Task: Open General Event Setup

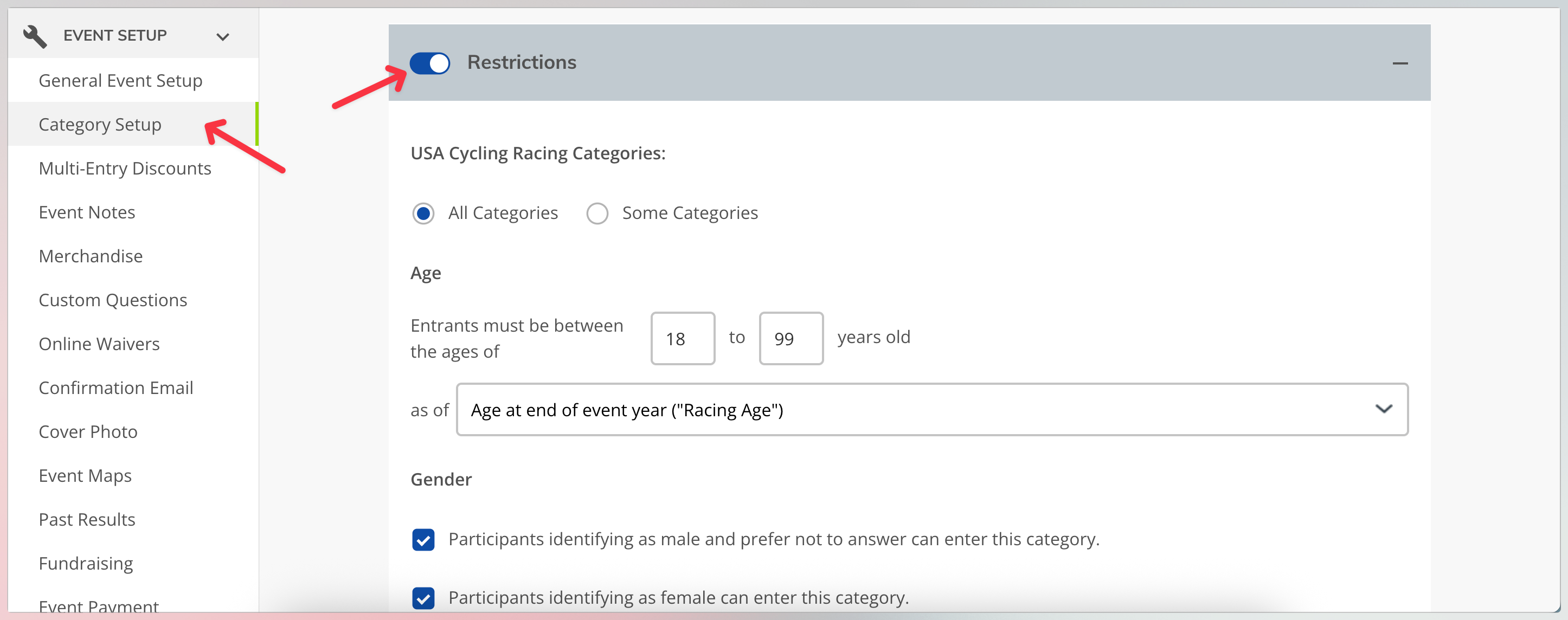Action: tap(120, 80)
